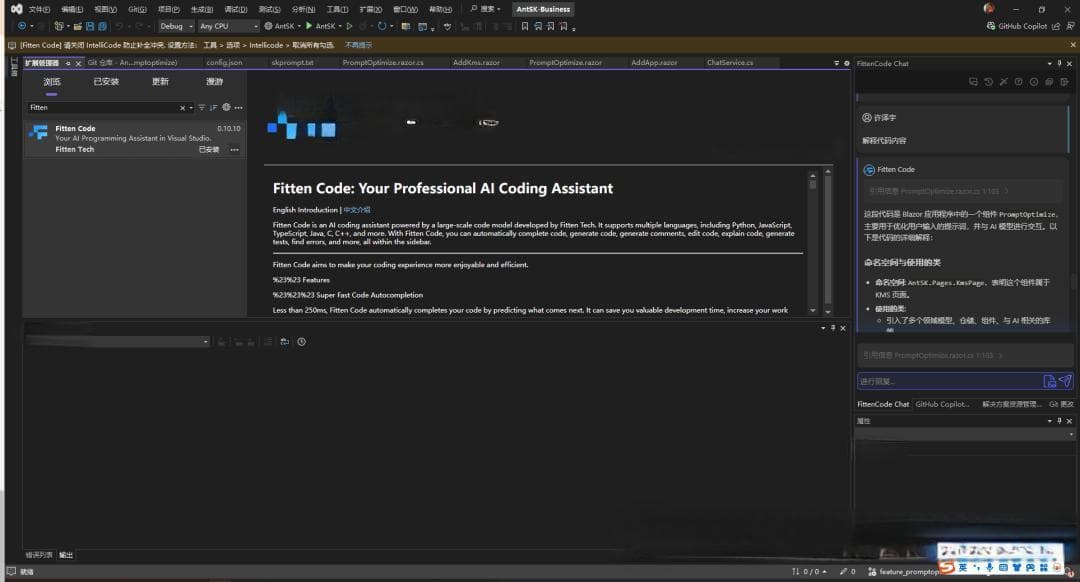This screenshot has height=582, width=1080.
Task: Click the 中文介绍 link
Action: pyautogui.click(x=357, y=210)
